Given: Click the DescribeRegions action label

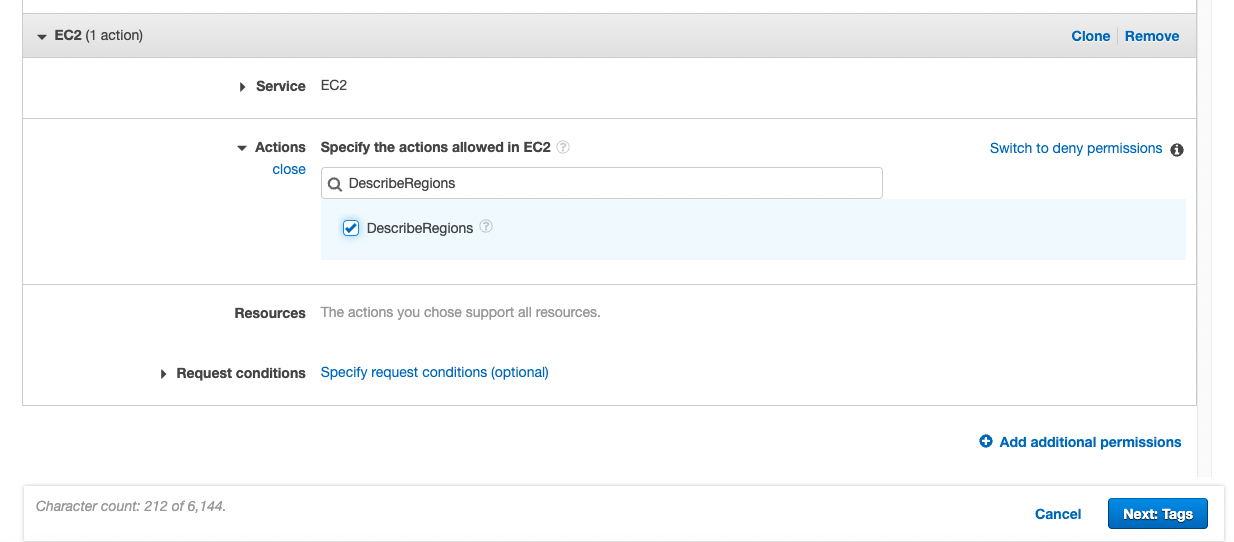Looking at the screenshot, I should point(420,228).
